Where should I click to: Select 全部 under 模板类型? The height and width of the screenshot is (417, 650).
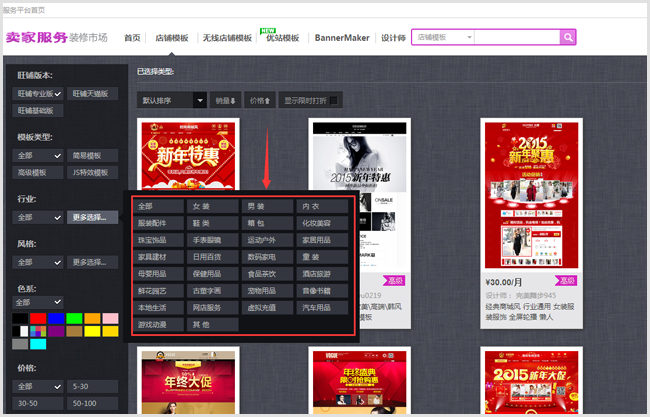38,156
